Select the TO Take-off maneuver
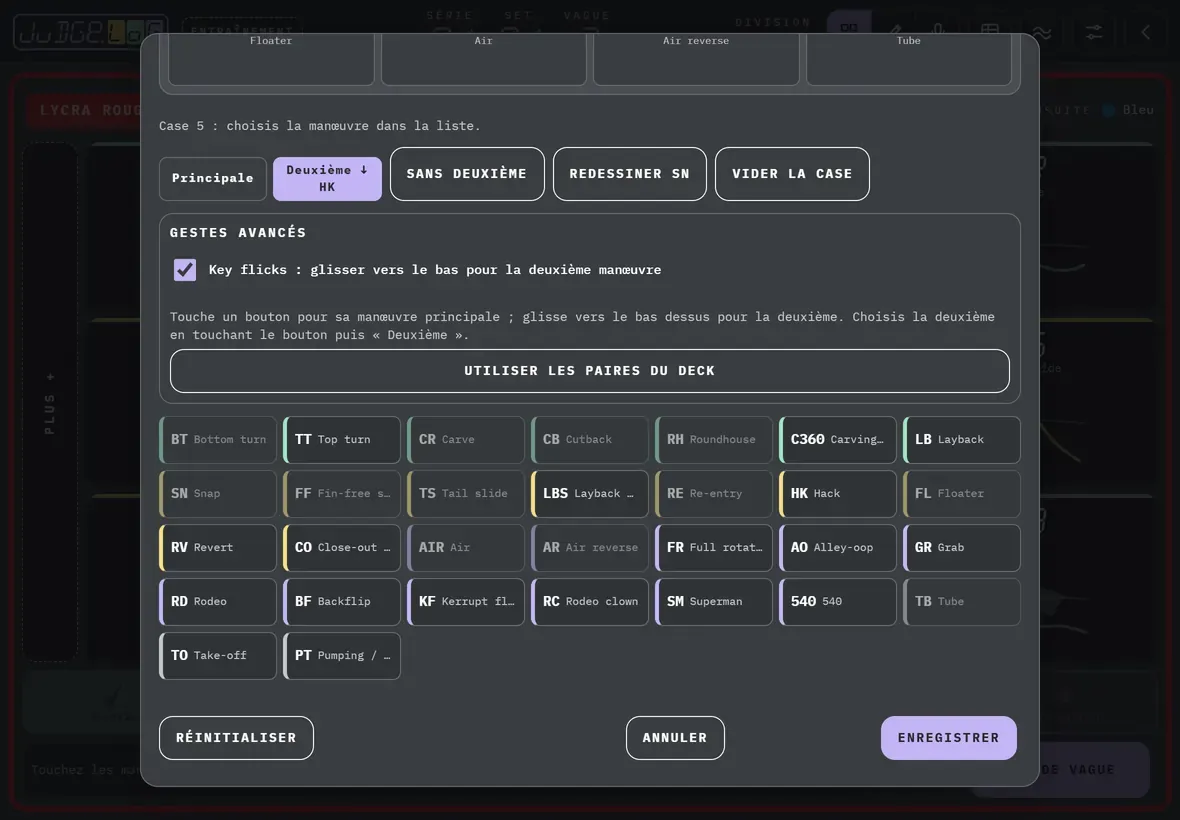The image size is (1180, 820). point(218,656)
